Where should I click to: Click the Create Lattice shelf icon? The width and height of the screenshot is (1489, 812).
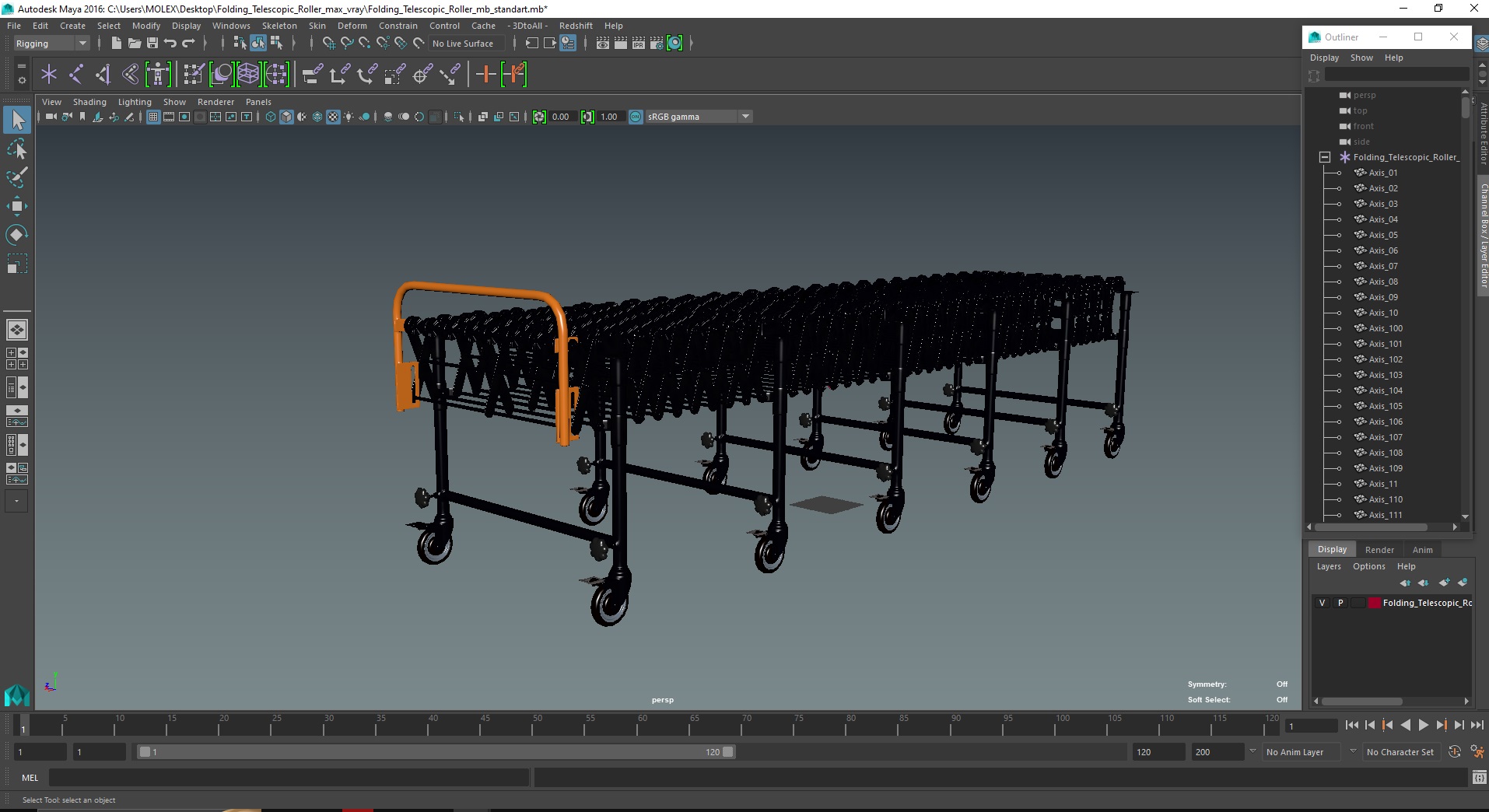248,75
